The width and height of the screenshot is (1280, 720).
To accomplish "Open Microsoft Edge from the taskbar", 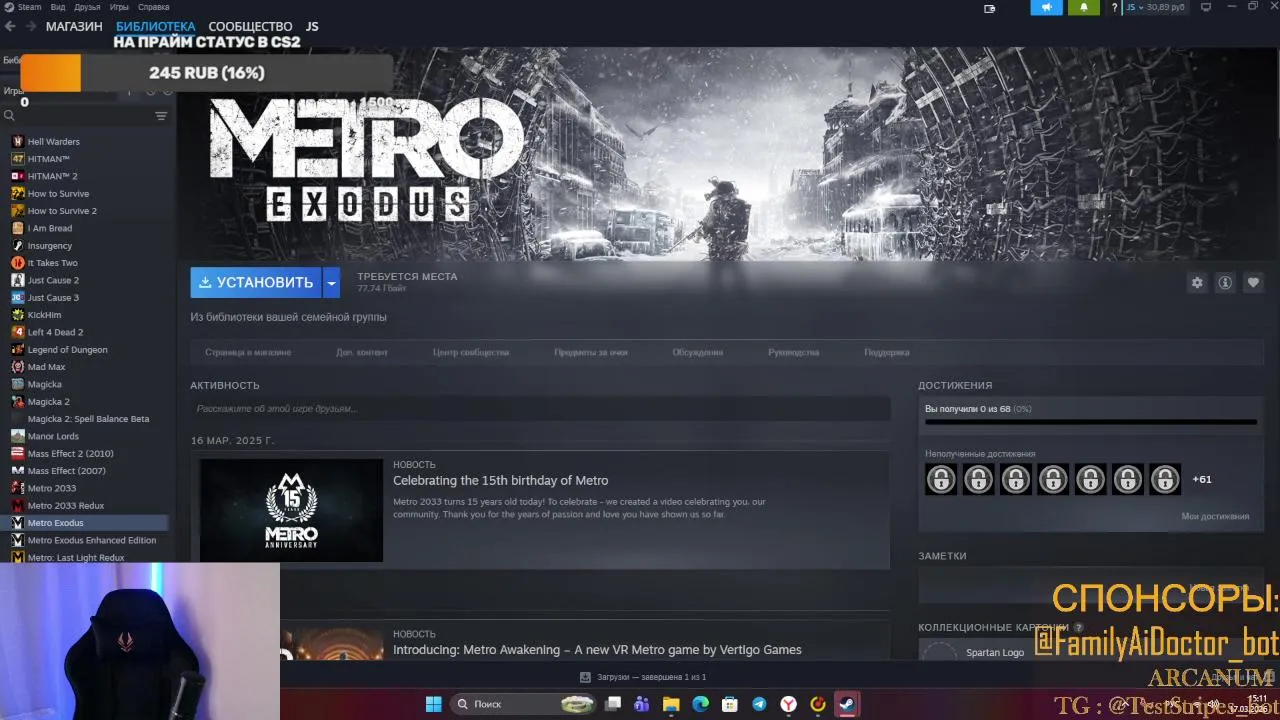I will 700,704.
